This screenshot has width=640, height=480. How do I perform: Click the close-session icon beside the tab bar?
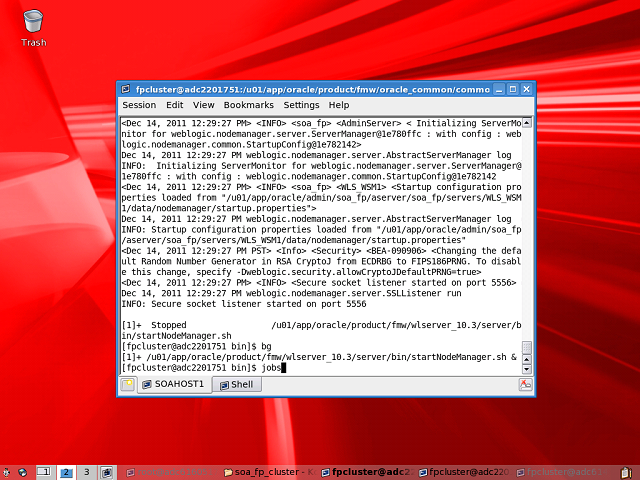[525, 384]
